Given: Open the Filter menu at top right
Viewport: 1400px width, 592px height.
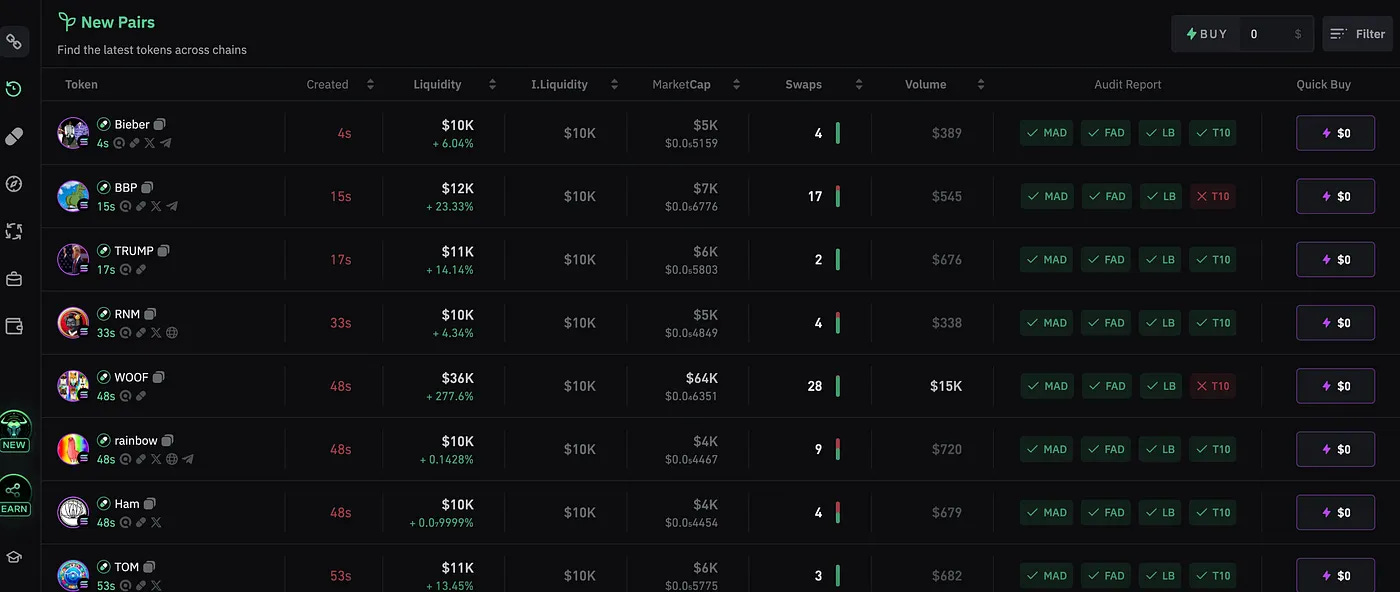Looking at the screenshot, I should tap(1357, 33).
